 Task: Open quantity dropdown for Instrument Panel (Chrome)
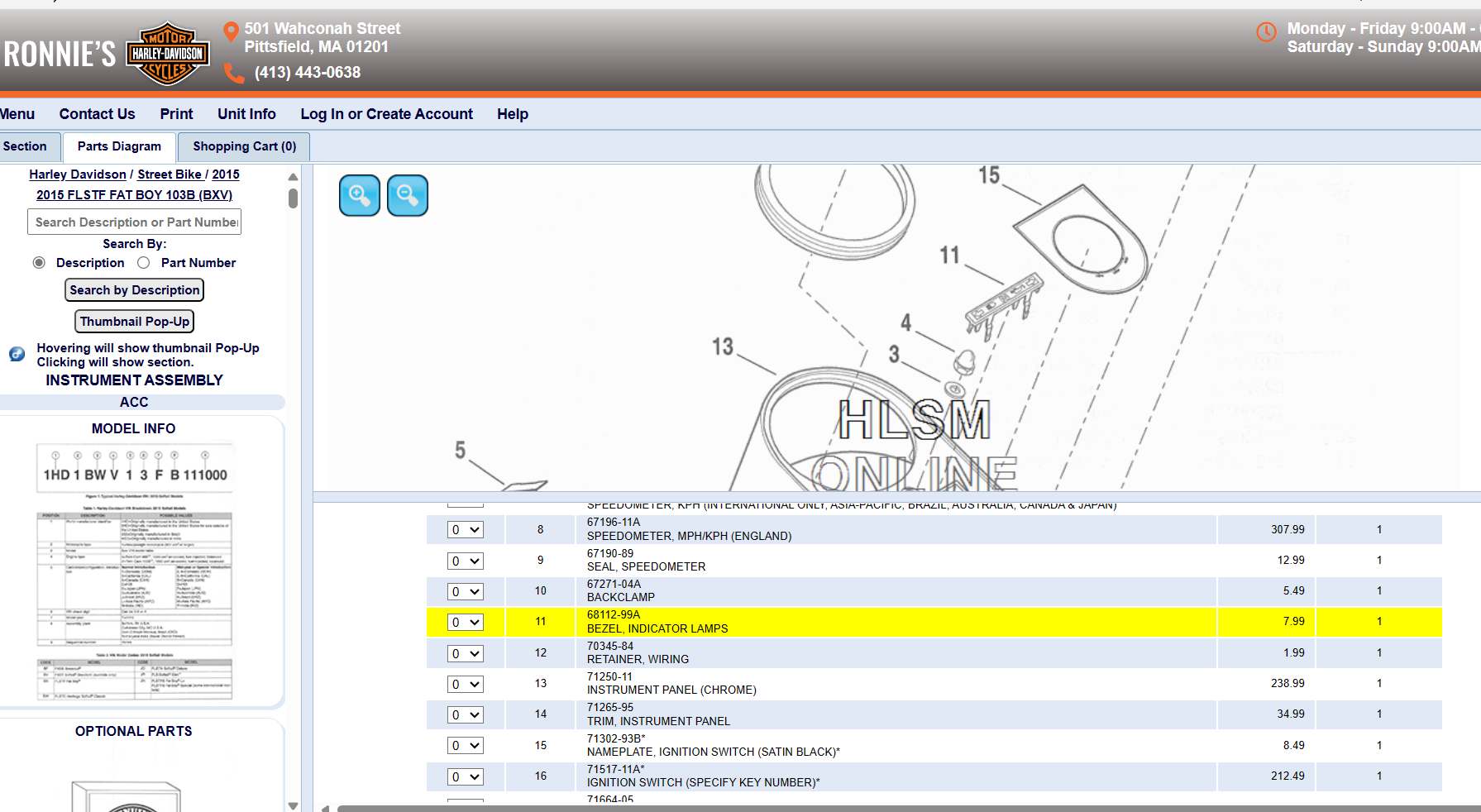(466, 685)
